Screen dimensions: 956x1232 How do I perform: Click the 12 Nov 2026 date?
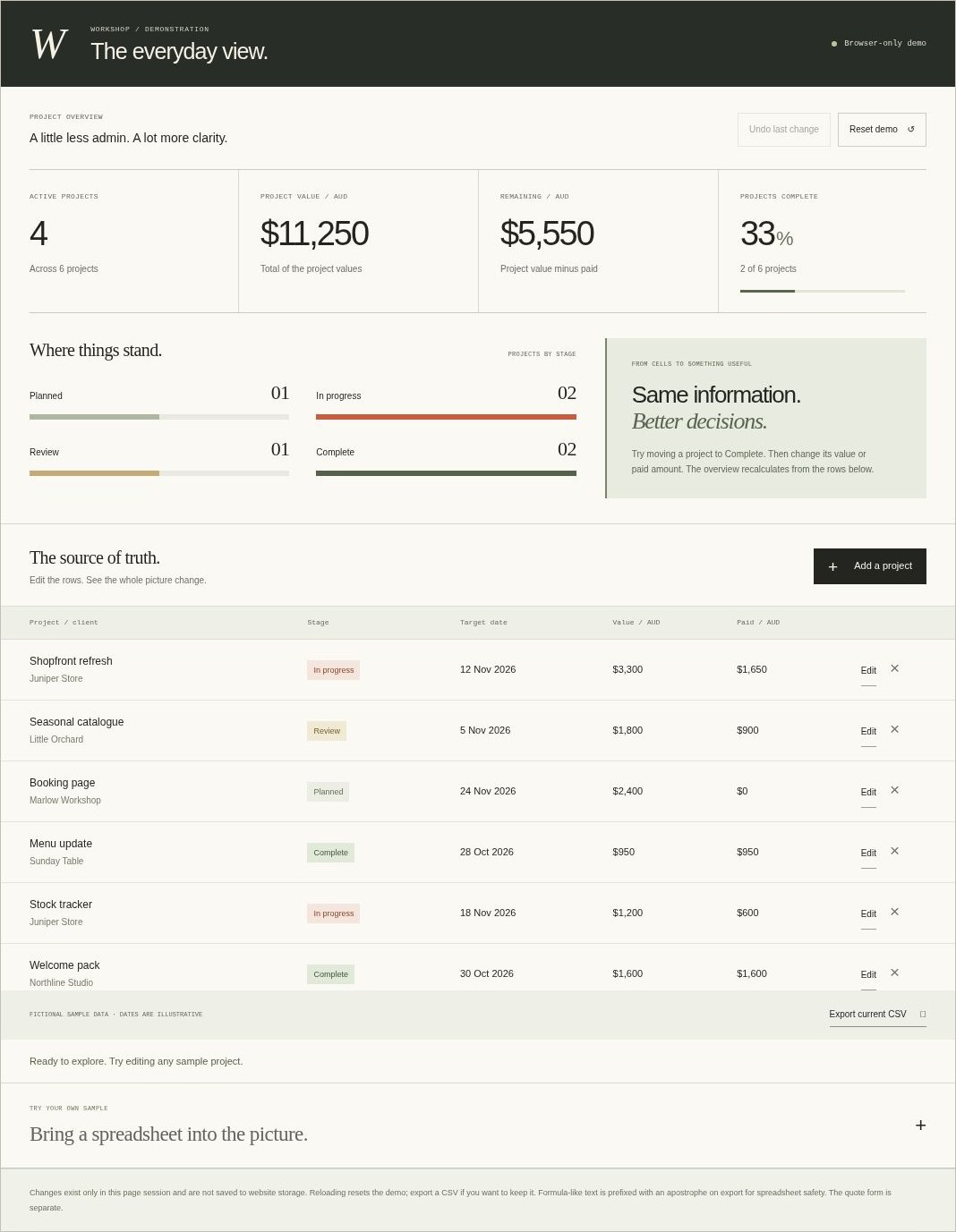pos(488,669)
